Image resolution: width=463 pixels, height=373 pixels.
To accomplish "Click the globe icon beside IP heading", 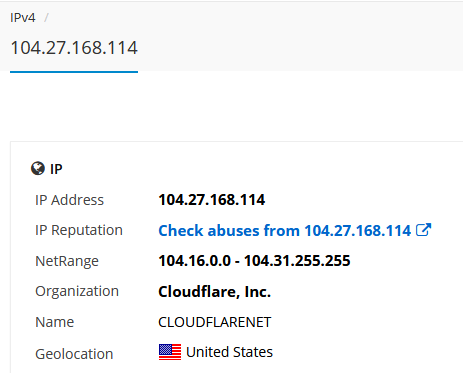I will pos(38,168).
